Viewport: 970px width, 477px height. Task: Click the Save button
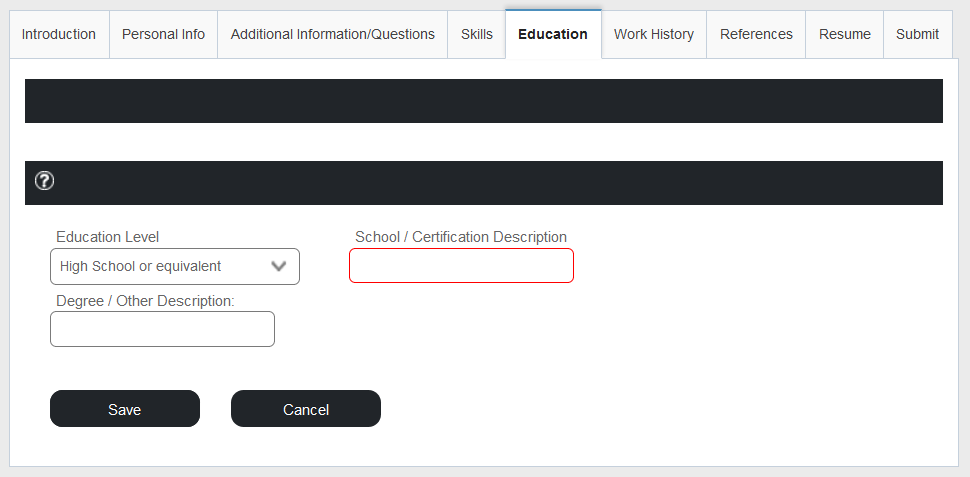point(125,409)
